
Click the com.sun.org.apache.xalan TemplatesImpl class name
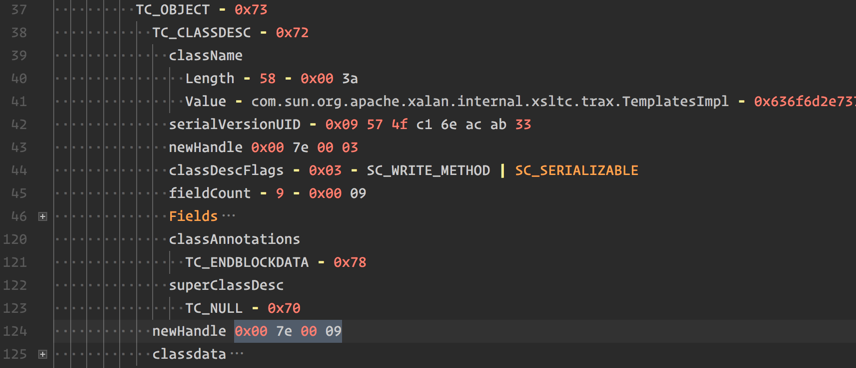[490, 102]
